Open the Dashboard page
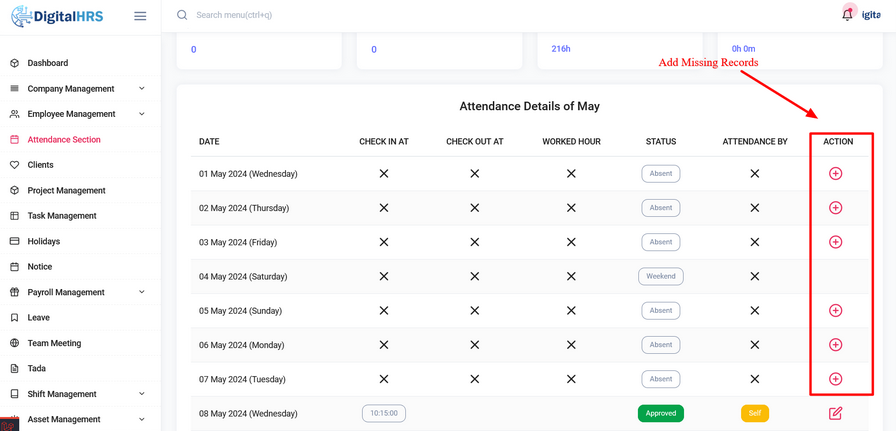The image size is (896, 431). 48,63
